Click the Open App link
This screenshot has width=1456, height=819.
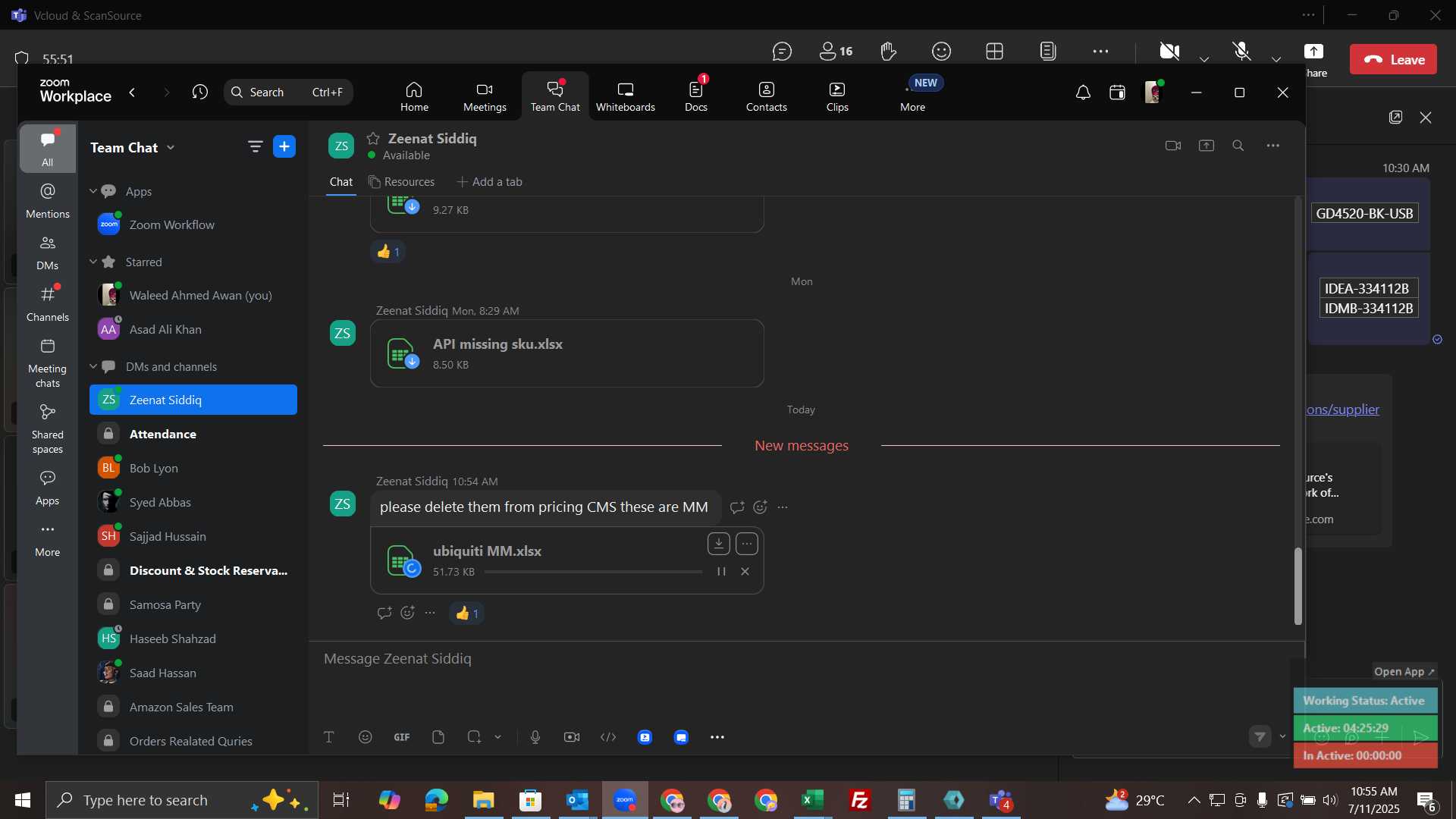pyautogui.click(x=1404, y=672)
